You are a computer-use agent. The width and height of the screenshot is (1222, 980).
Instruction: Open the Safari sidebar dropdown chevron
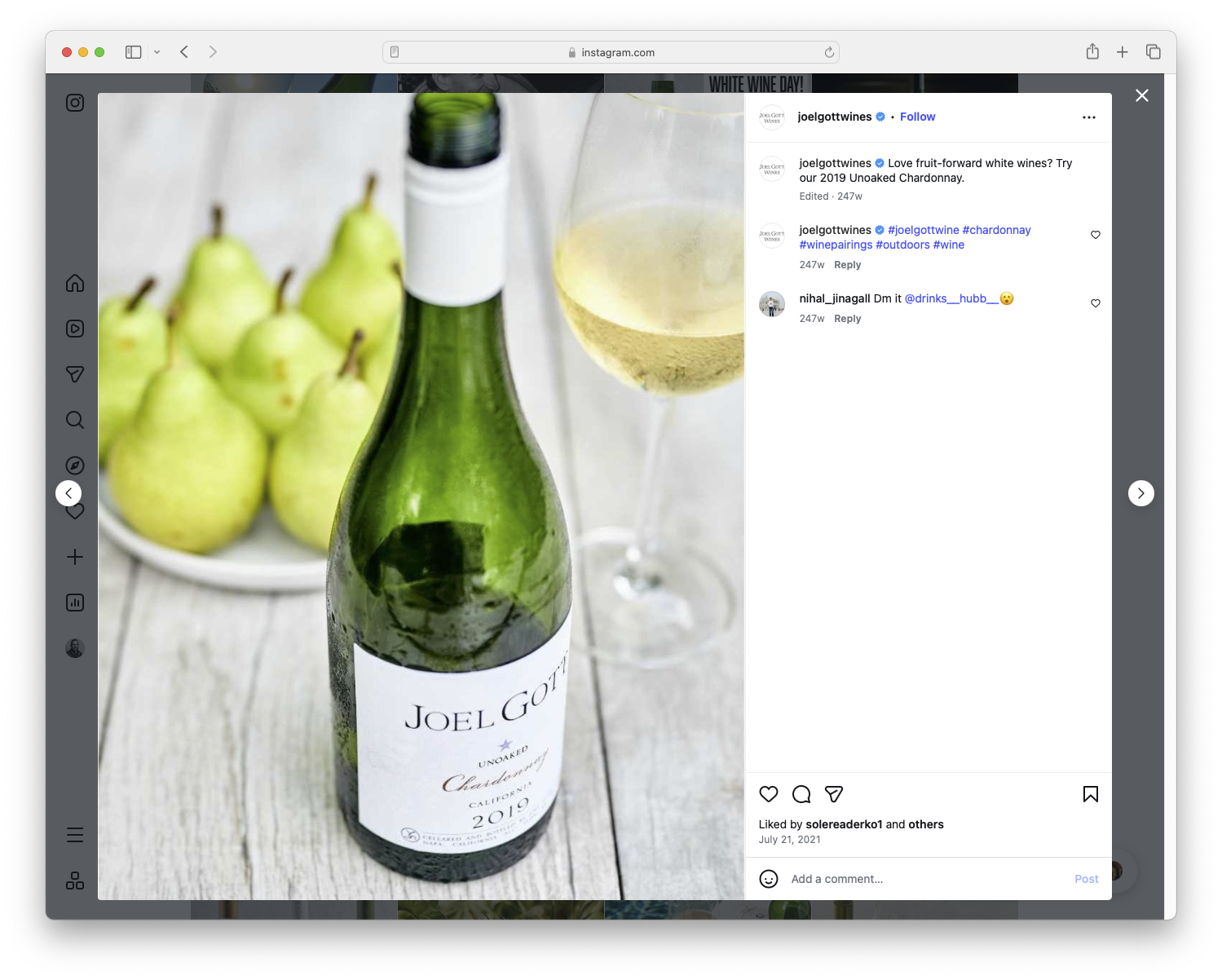click(x=157, y=52)
